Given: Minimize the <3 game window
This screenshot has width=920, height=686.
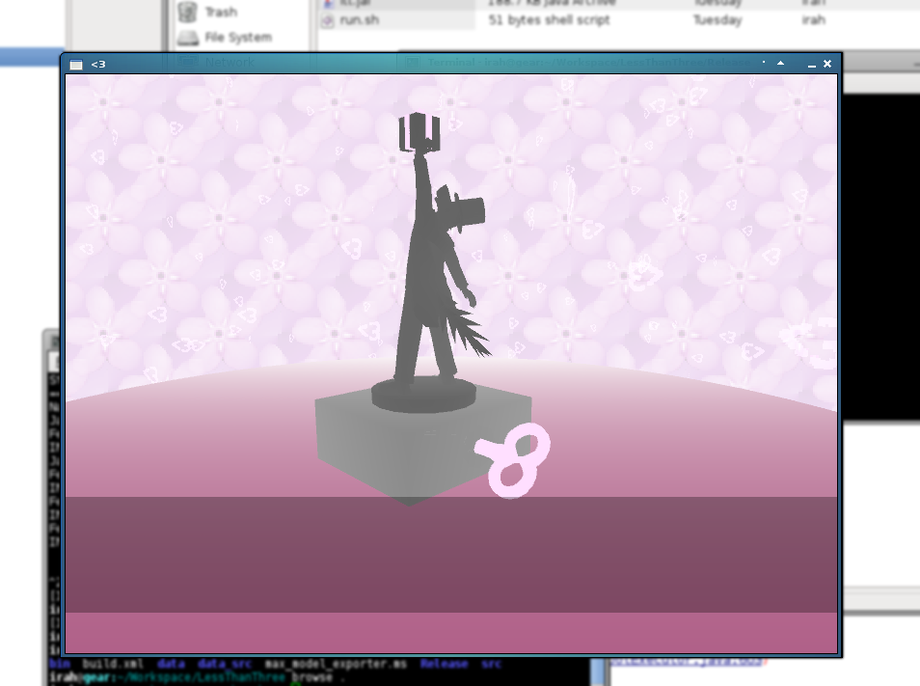Looking at the screenshot, I should (x=811, y=65).
